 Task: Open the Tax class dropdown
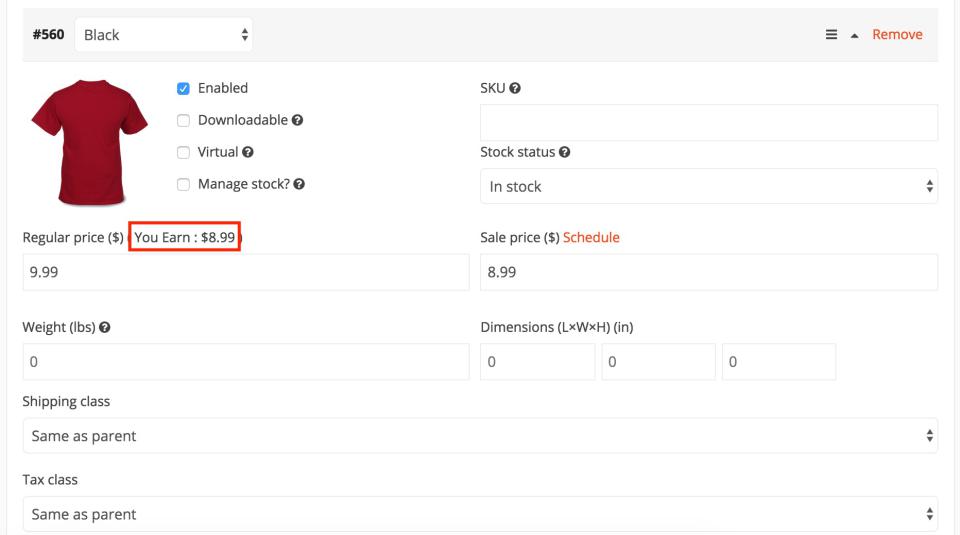pyautogui.click(x=480, y=514)
